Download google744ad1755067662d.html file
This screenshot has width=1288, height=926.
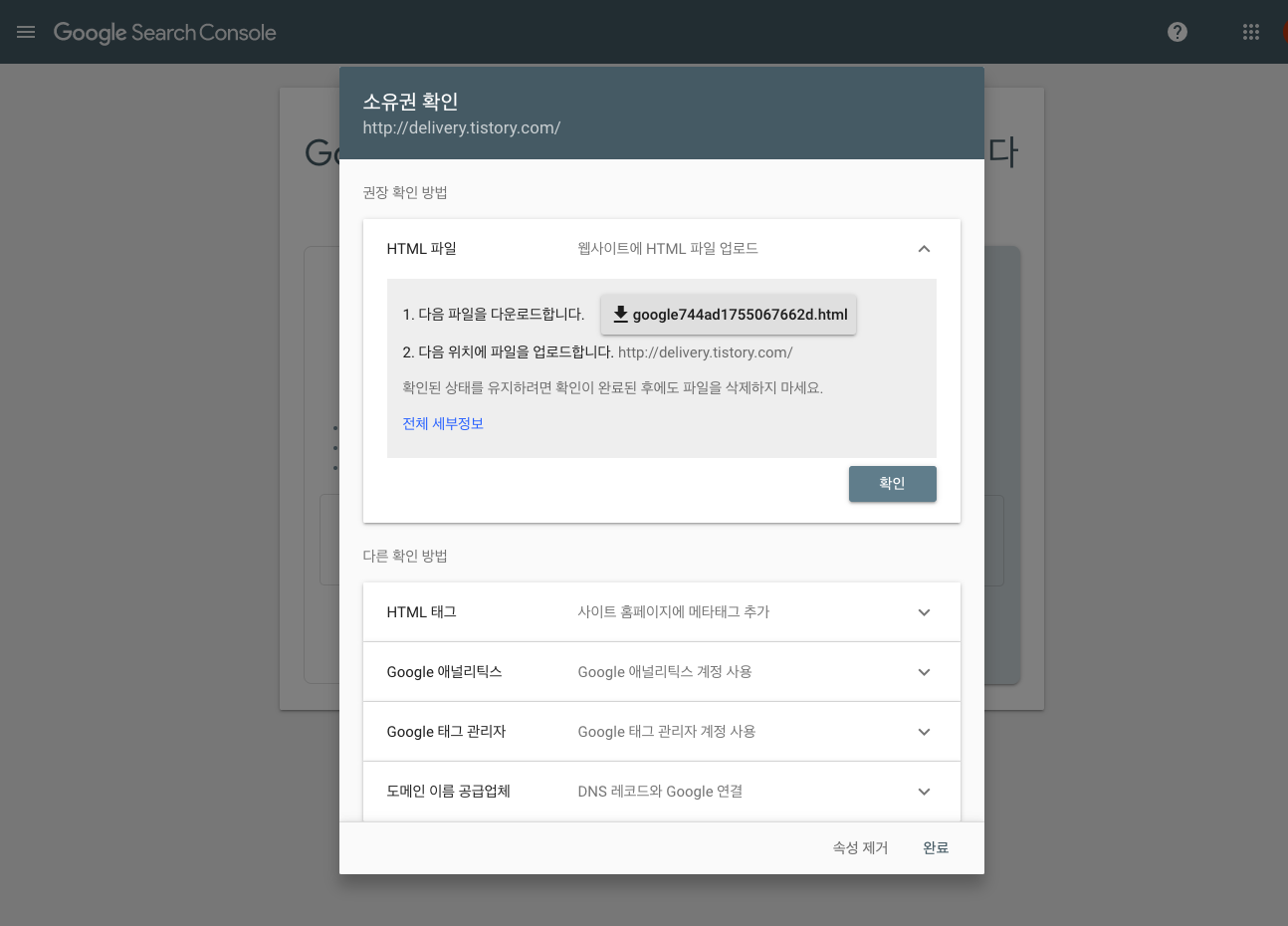click(x=729, y=315)
